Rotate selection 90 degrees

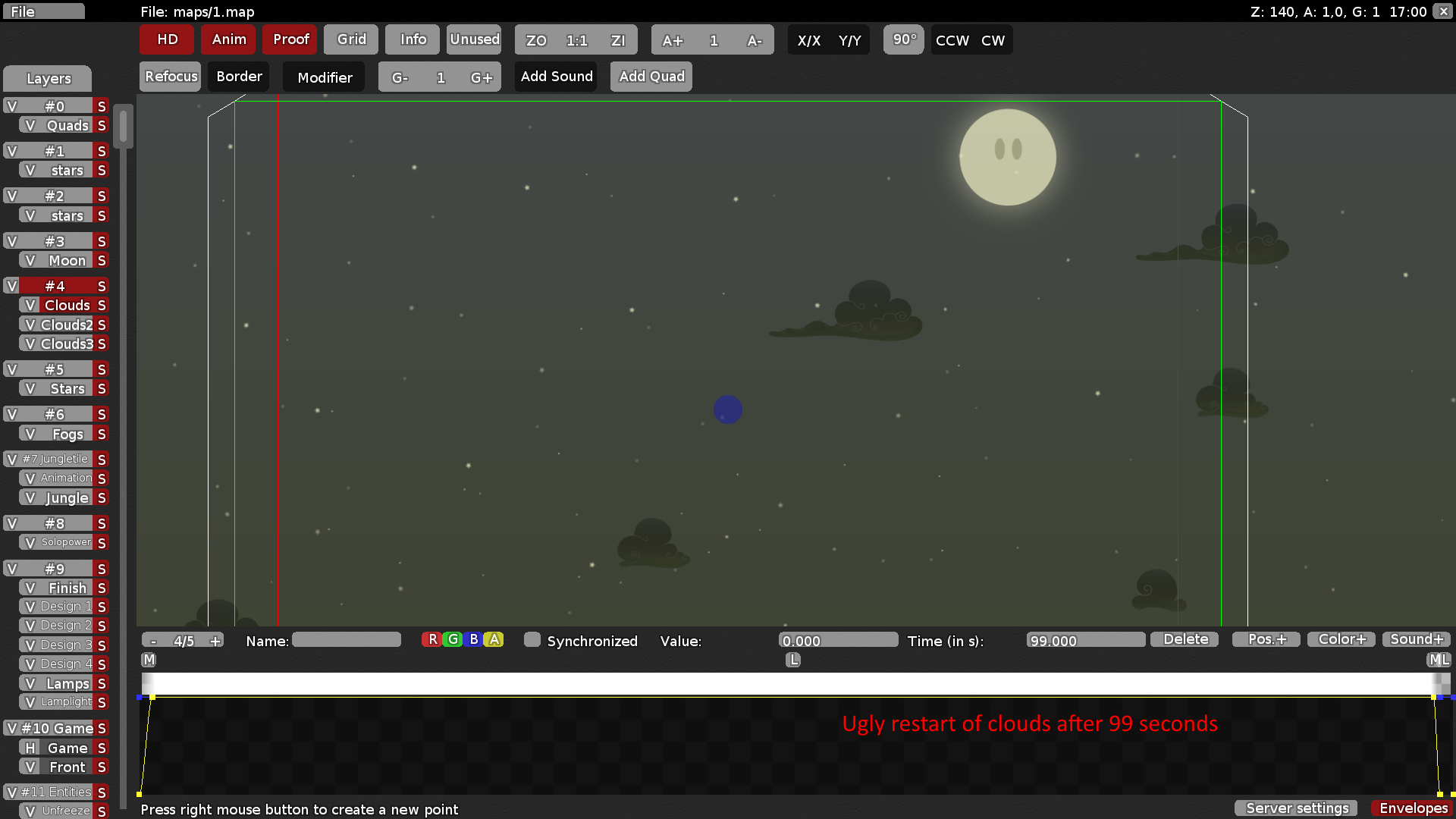(903, 39)
